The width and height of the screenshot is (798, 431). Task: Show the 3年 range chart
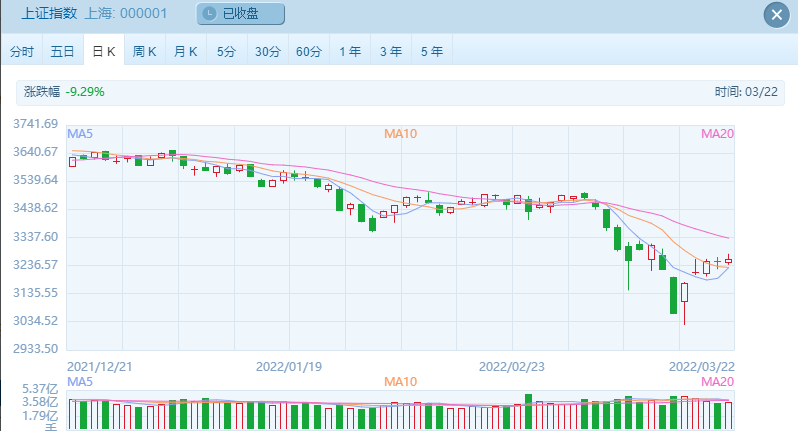391,51
